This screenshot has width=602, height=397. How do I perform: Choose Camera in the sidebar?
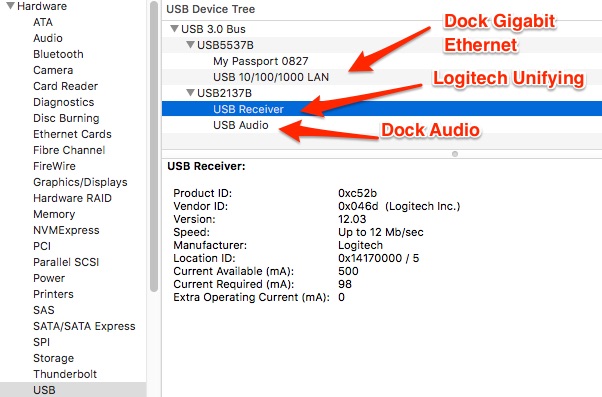(53, 70)
